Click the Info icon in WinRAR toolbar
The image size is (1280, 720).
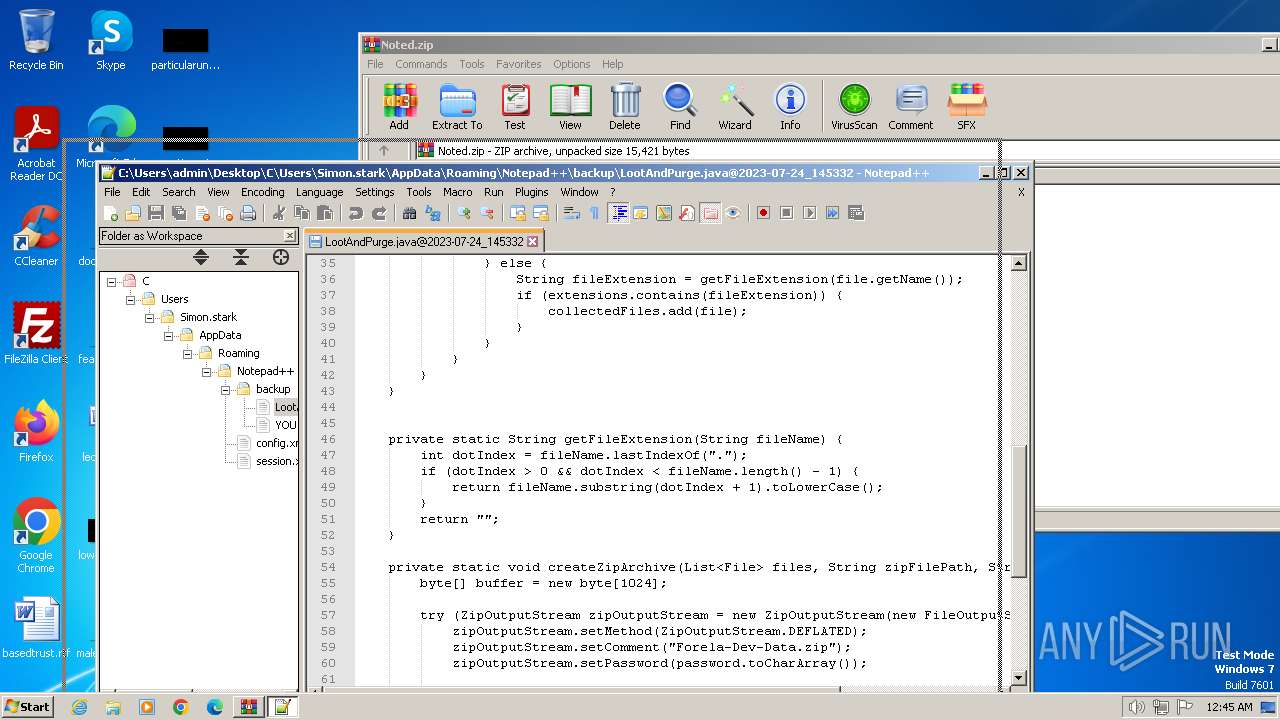point(790,107)
